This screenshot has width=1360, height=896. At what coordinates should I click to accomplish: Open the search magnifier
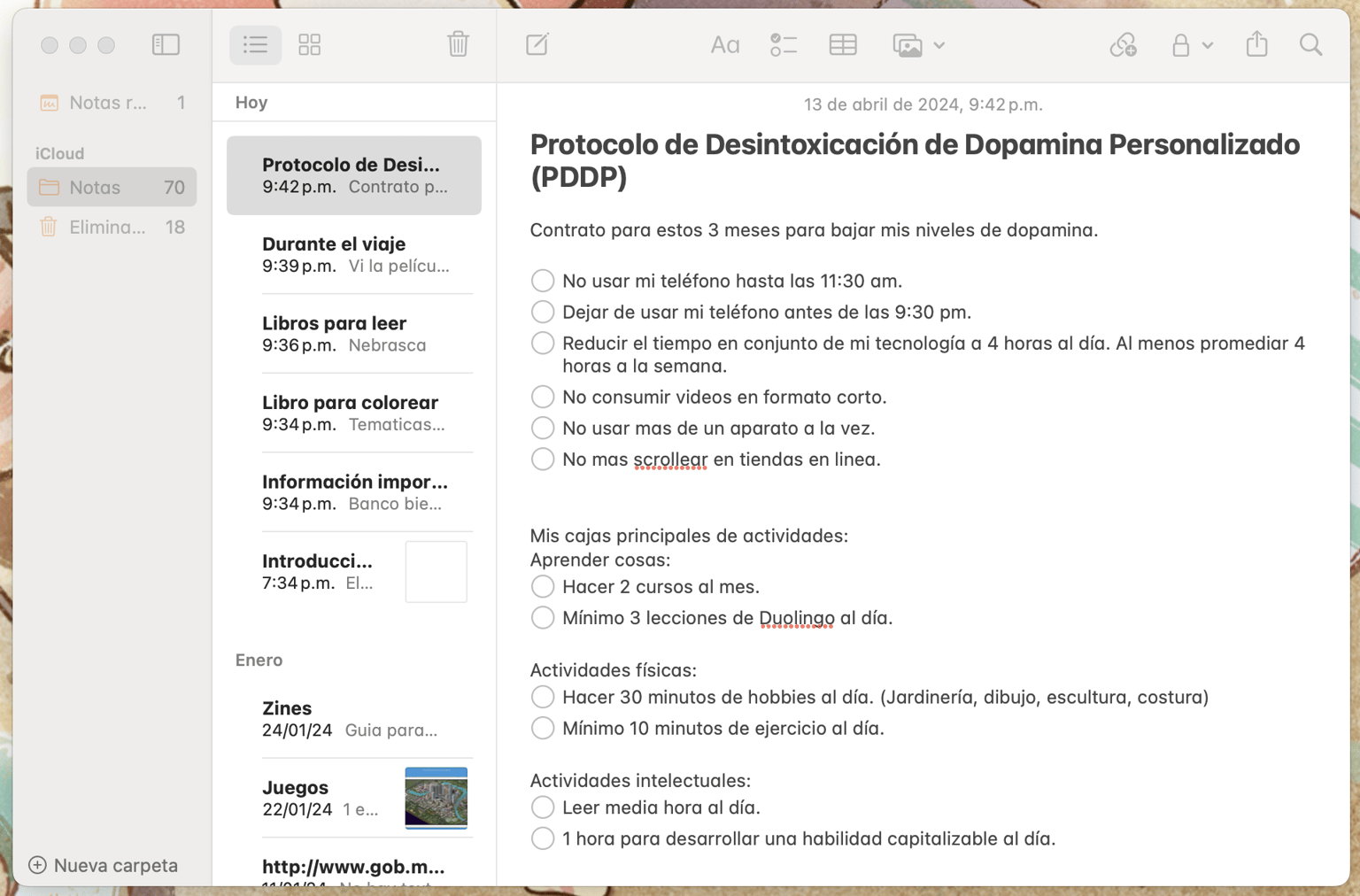pos(1311,44)
